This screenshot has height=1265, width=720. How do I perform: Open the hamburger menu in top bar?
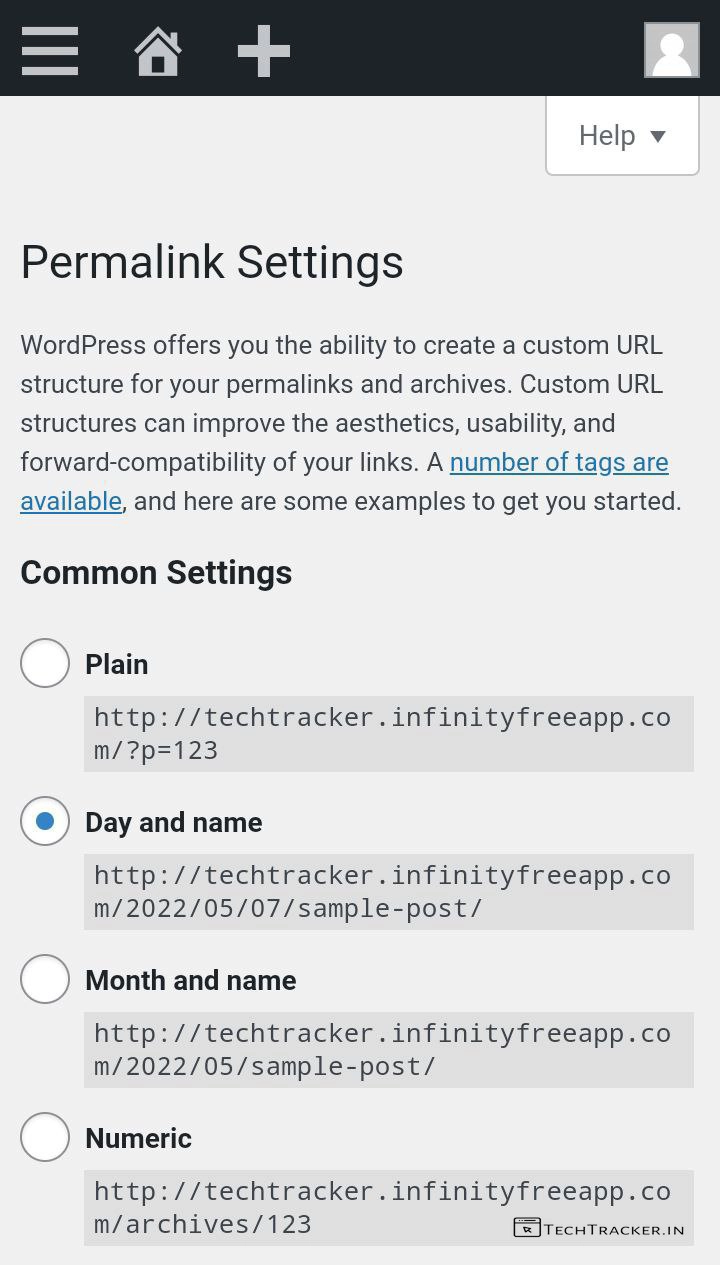[x=50, y=50]
